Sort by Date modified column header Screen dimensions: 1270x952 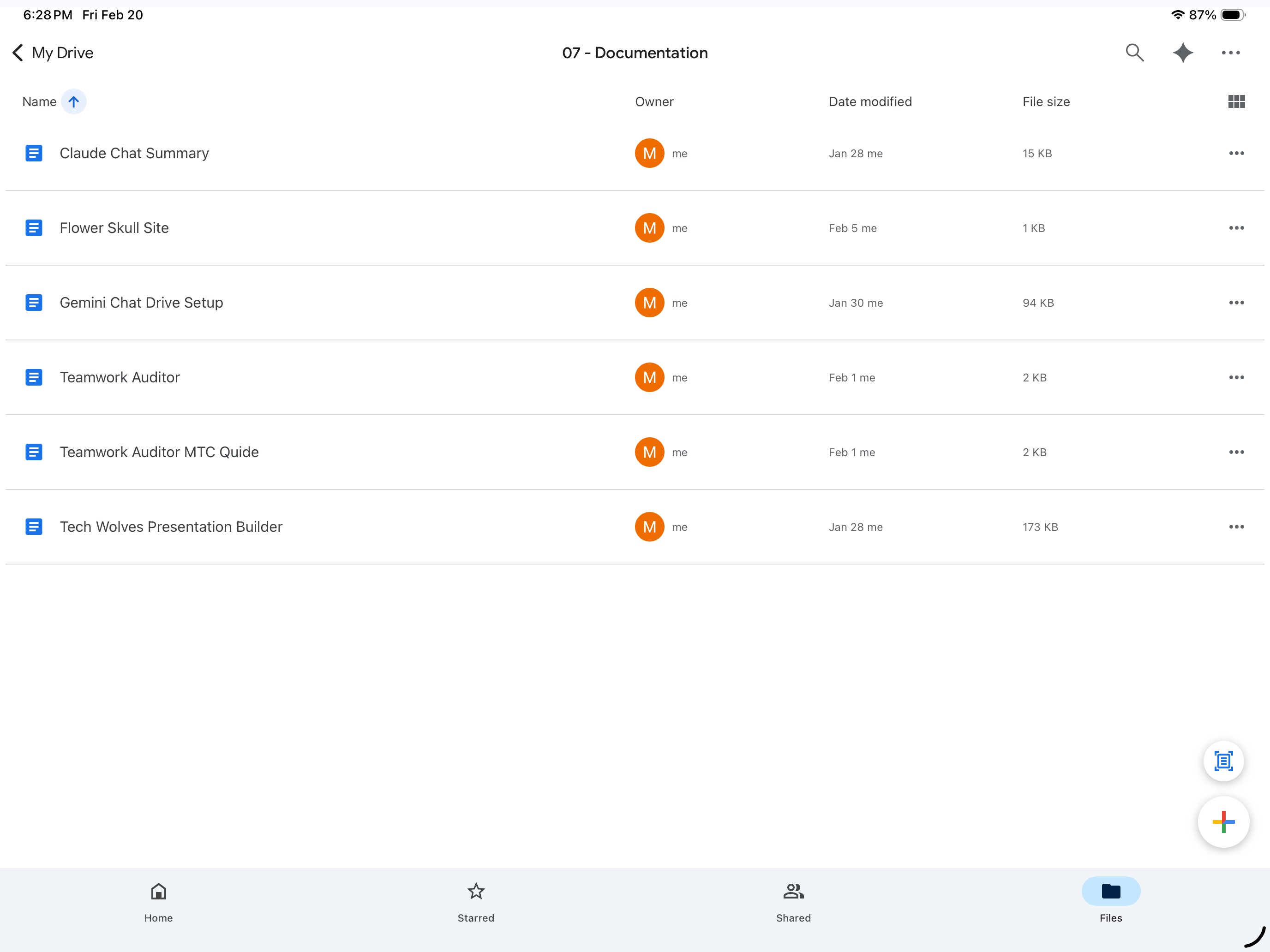point(870,101)
